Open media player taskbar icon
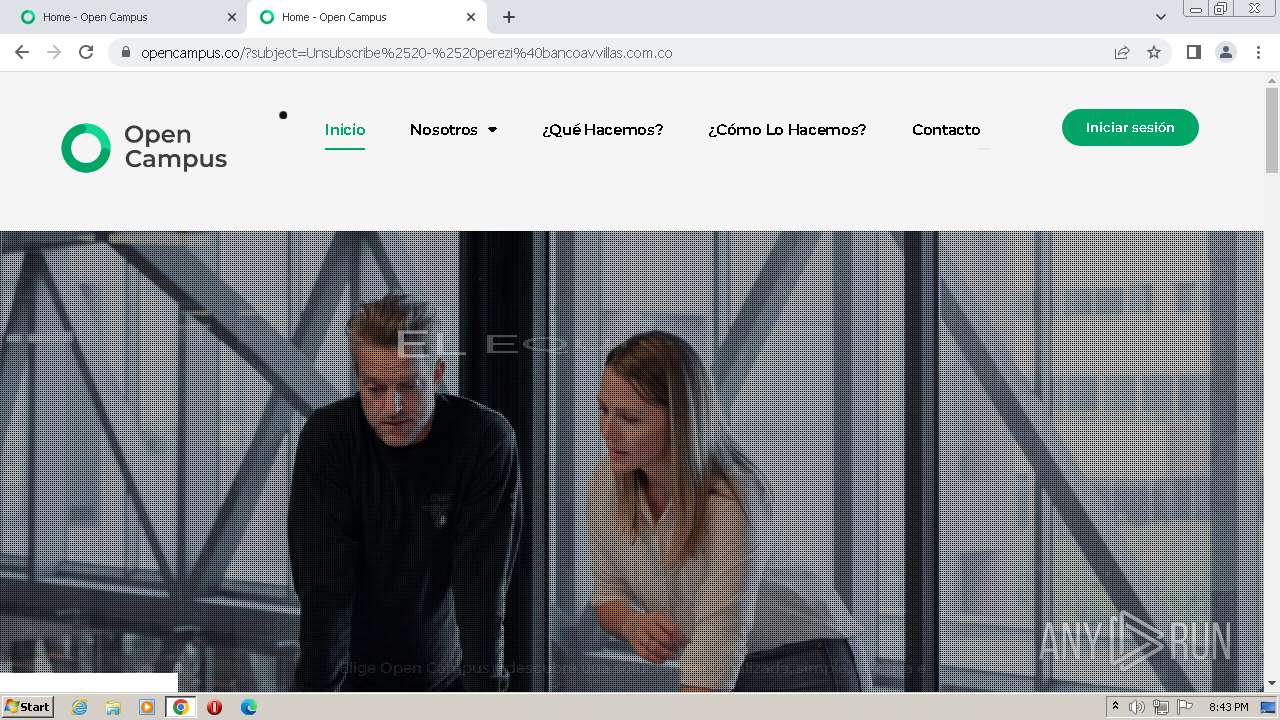 [147, 707]
